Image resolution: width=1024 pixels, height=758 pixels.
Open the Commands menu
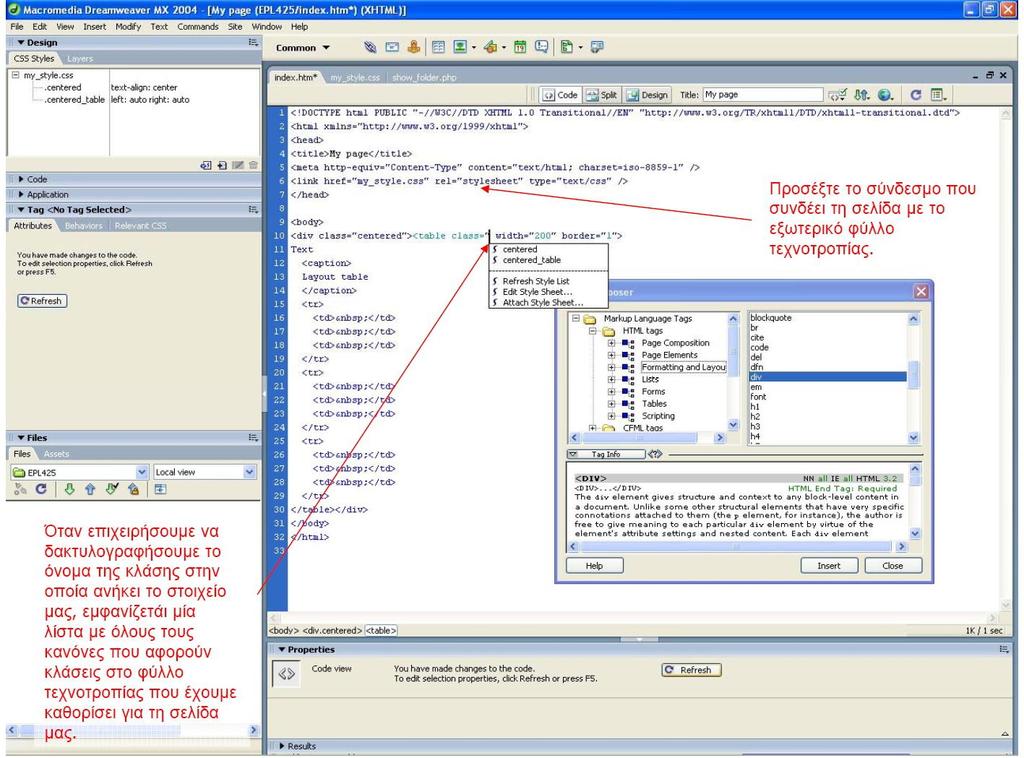coord(198,27)
